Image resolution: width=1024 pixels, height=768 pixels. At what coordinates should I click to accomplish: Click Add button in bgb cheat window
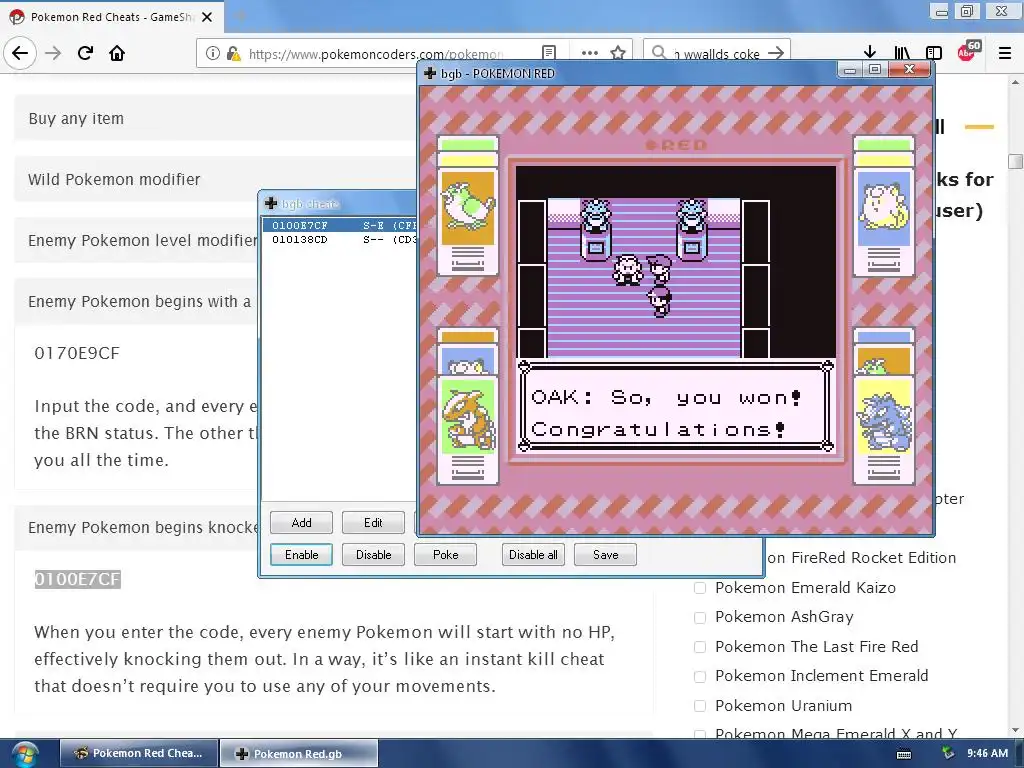tap(301, 522)
